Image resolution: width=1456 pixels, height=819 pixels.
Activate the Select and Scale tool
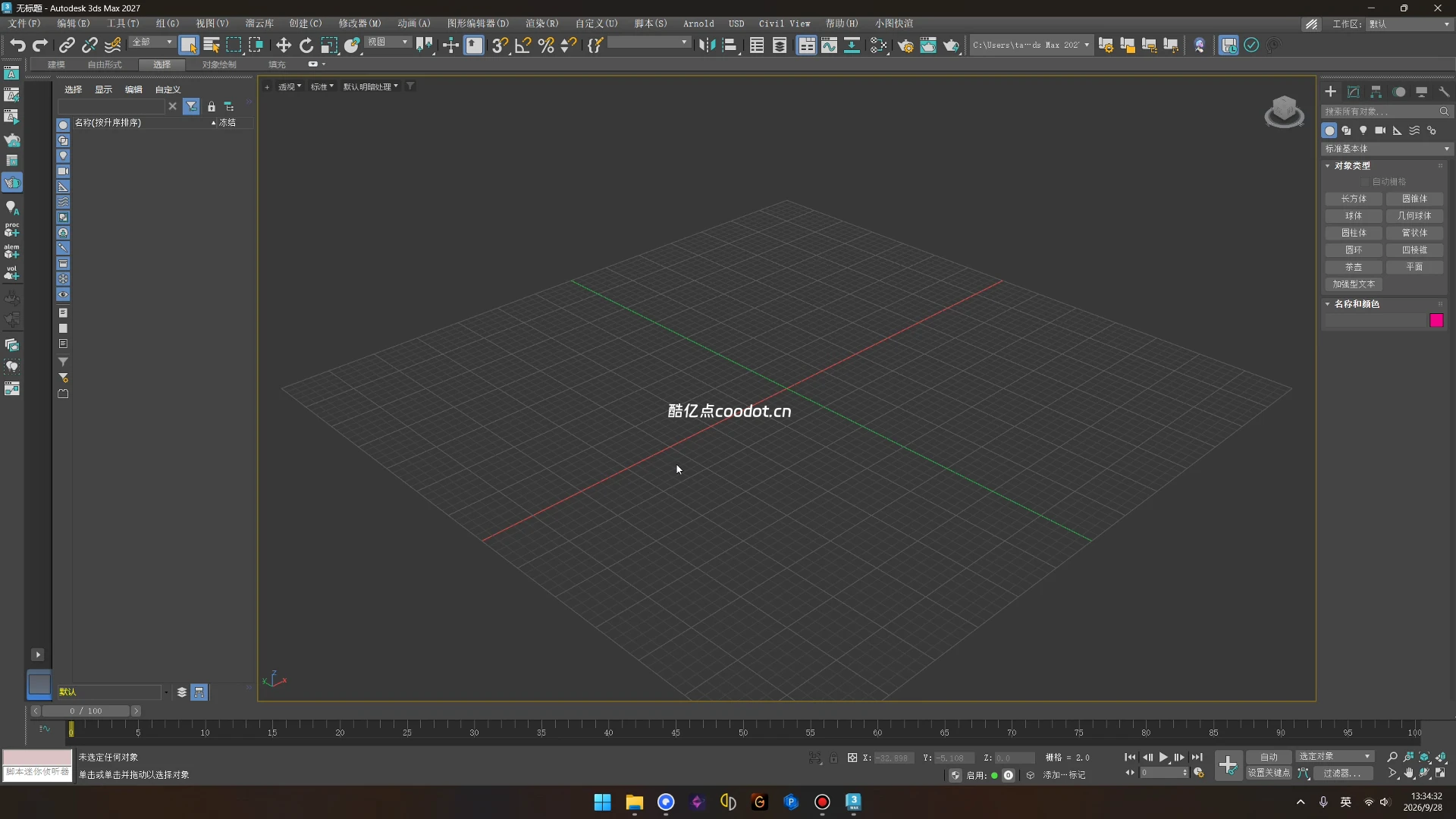tap(329, 45)
